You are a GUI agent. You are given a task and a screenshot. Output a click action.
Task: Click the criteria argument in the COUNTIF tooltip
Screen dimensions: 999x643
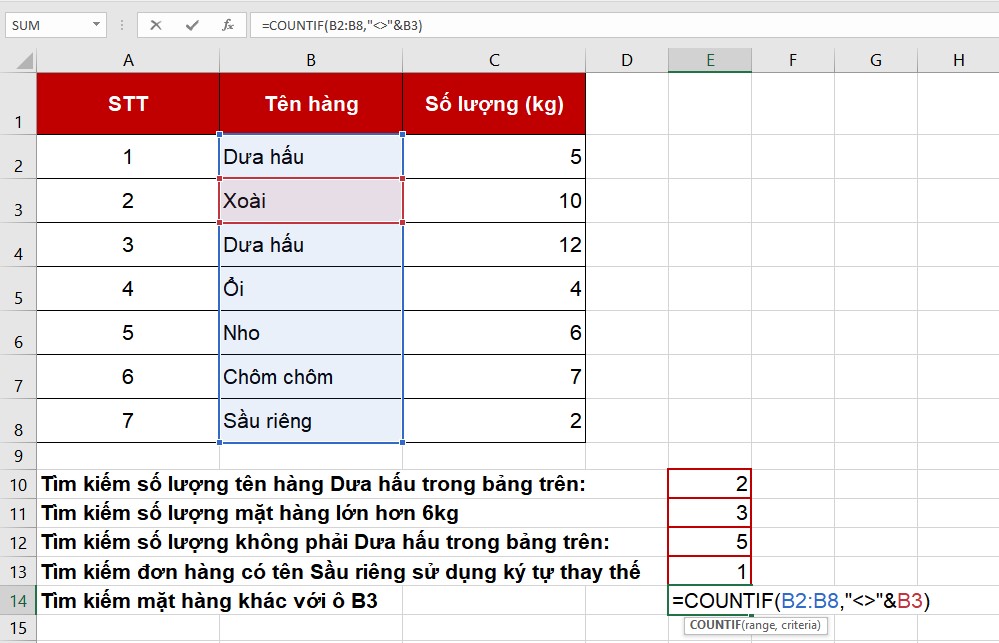coord(800,625)
